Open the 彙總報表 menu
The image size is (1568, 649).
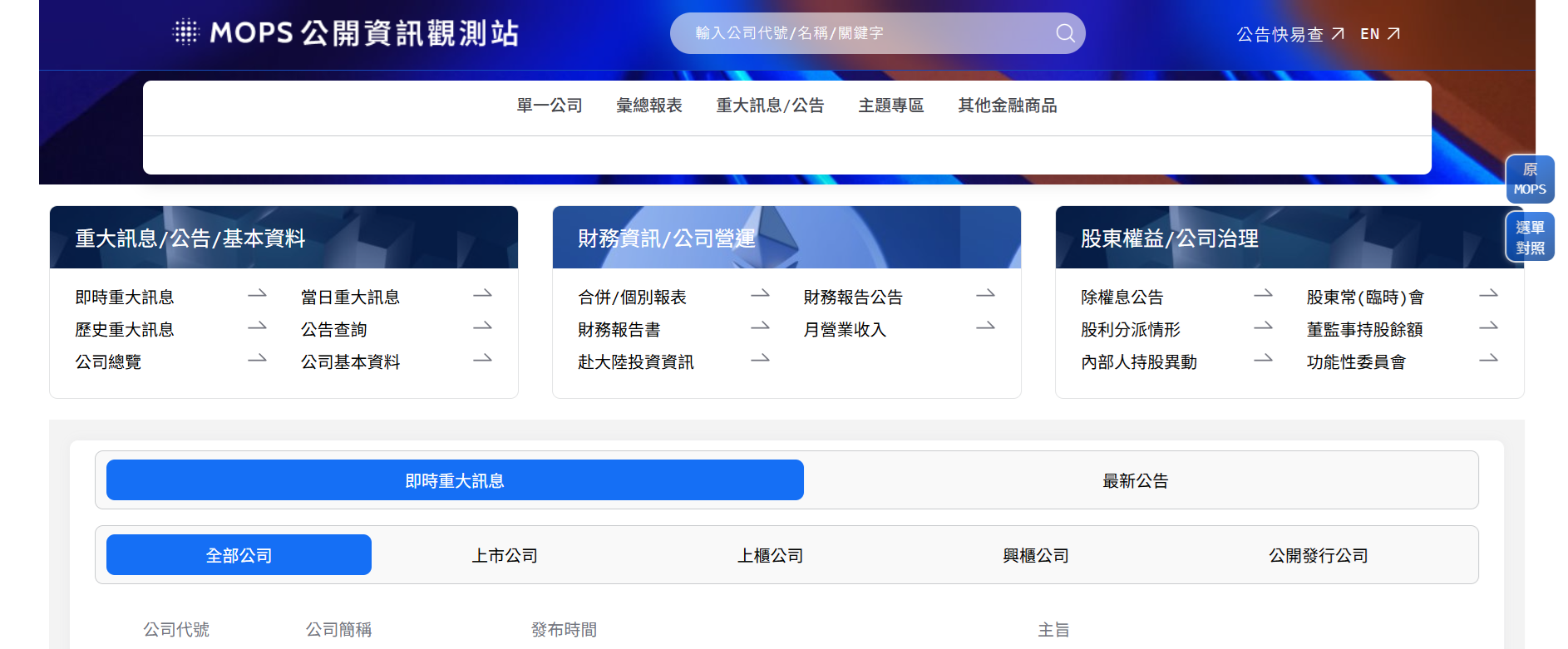(649, 106)
